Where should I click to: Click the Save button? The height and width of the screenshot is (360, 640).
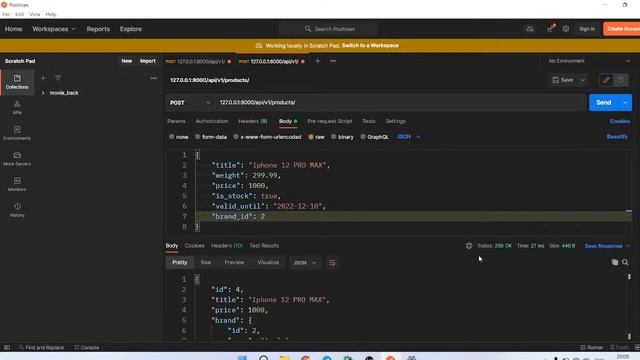pyautogui.click(x=563, y=80)
